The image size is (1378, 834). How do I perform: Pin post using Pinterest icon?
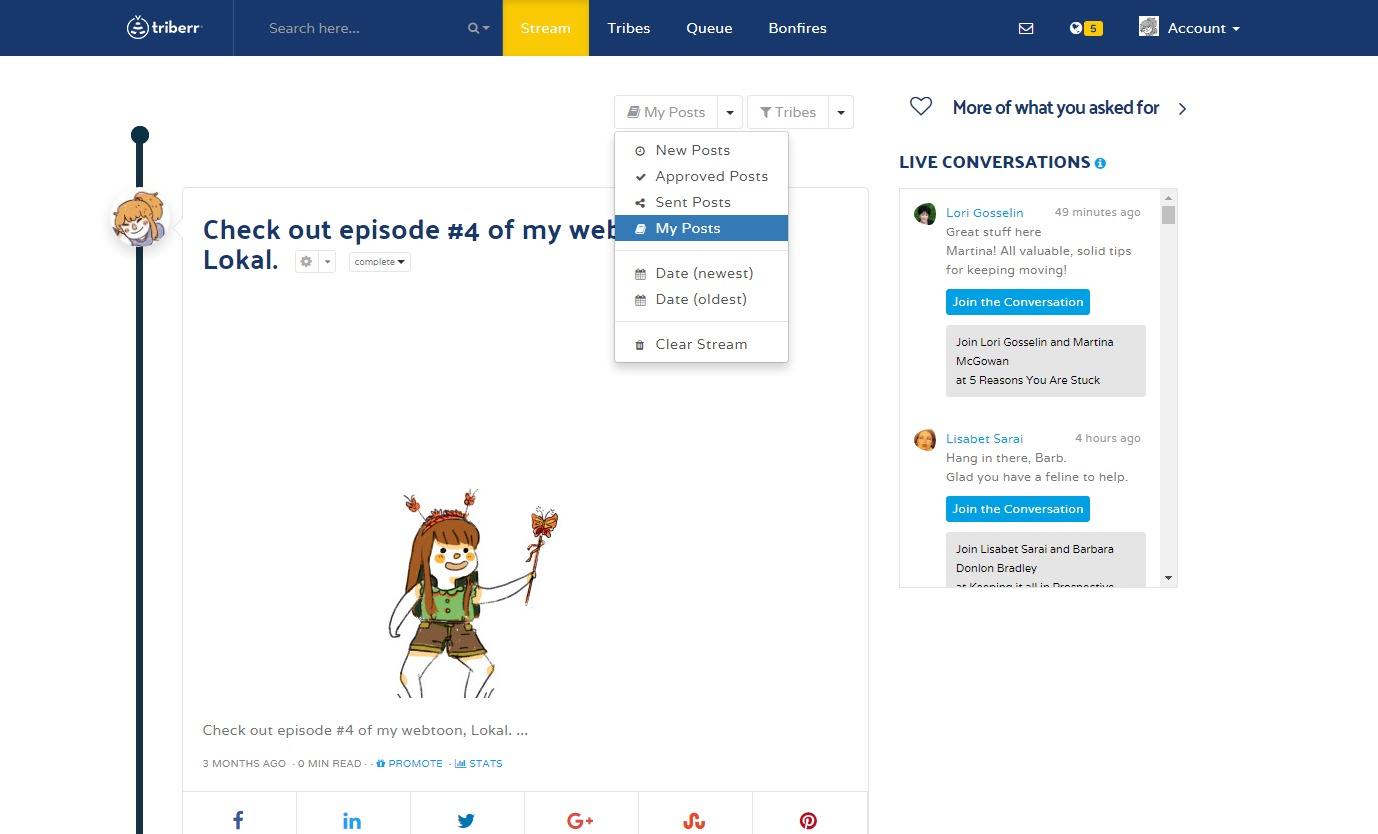tap(808, 820)
